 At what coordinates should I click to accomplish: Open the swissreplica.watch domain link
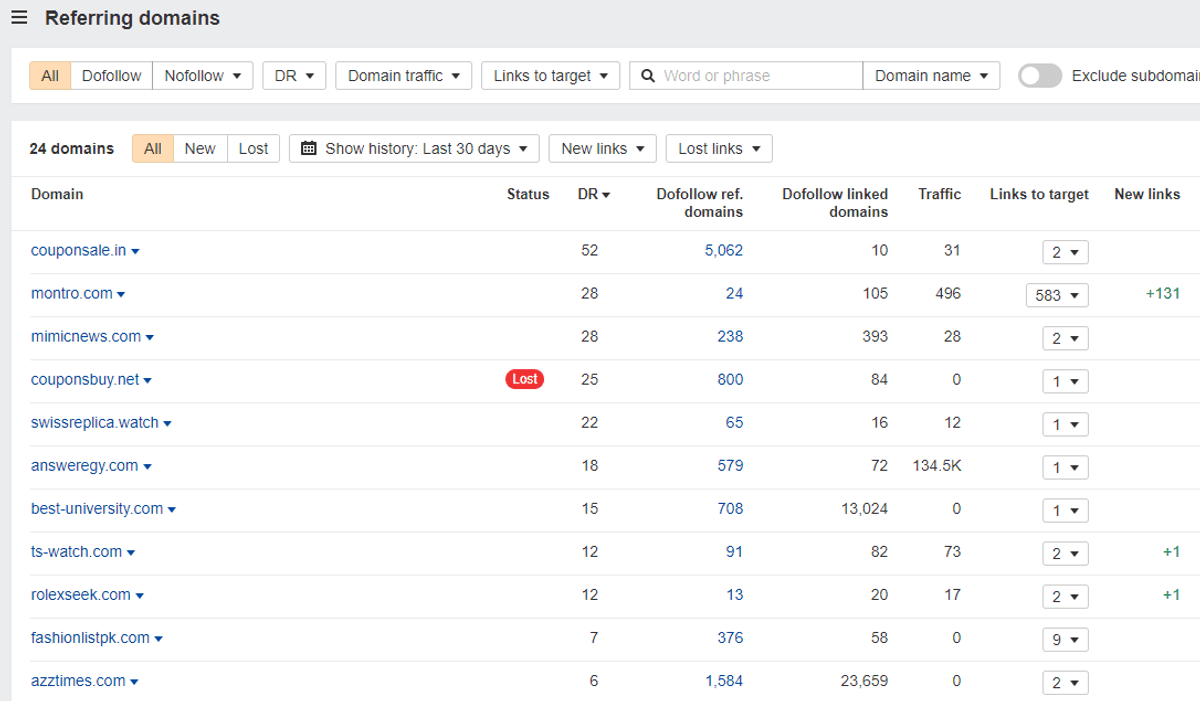click(95, 422)
